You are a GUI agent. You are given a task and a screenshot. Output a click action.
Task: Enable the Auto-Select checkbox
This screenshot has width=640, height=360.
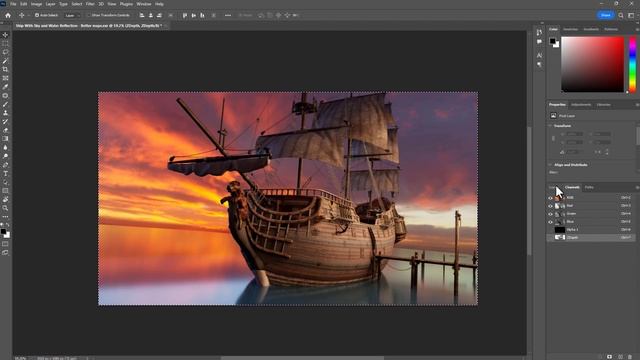click(37, 16)
